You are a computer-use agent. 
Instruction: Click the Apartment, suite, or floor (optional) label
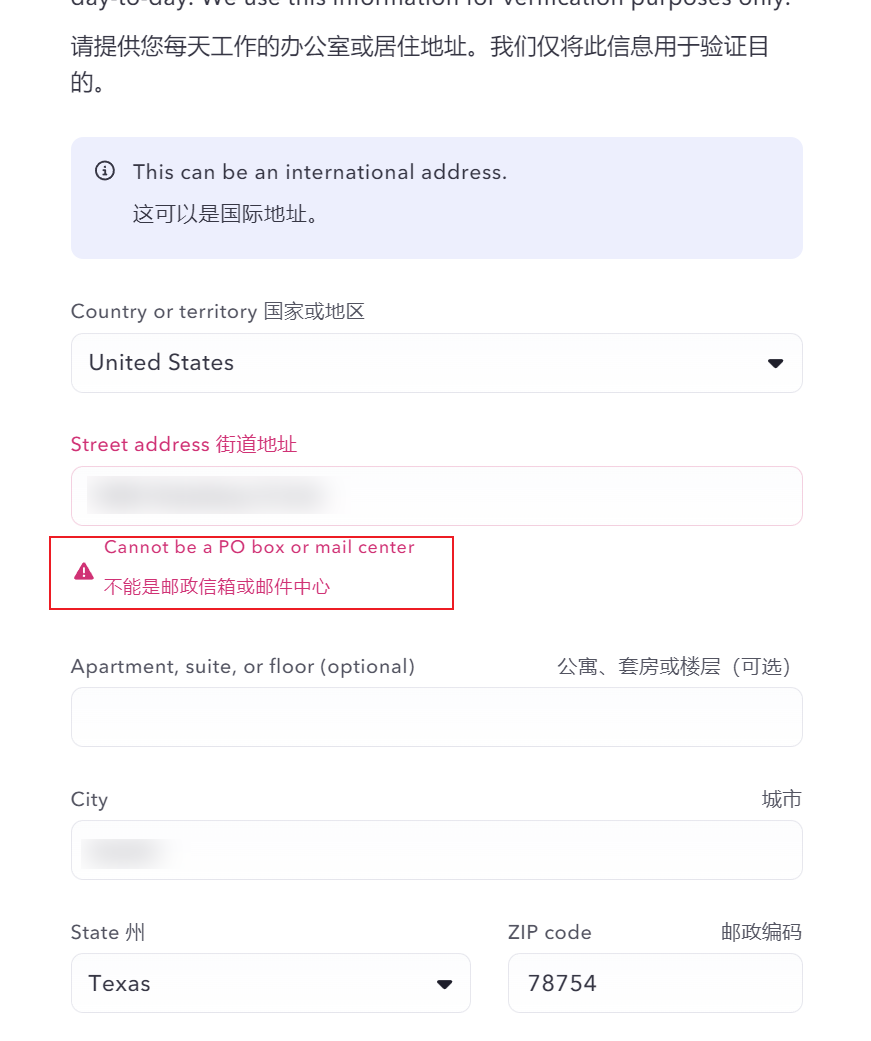click(243, 667)
